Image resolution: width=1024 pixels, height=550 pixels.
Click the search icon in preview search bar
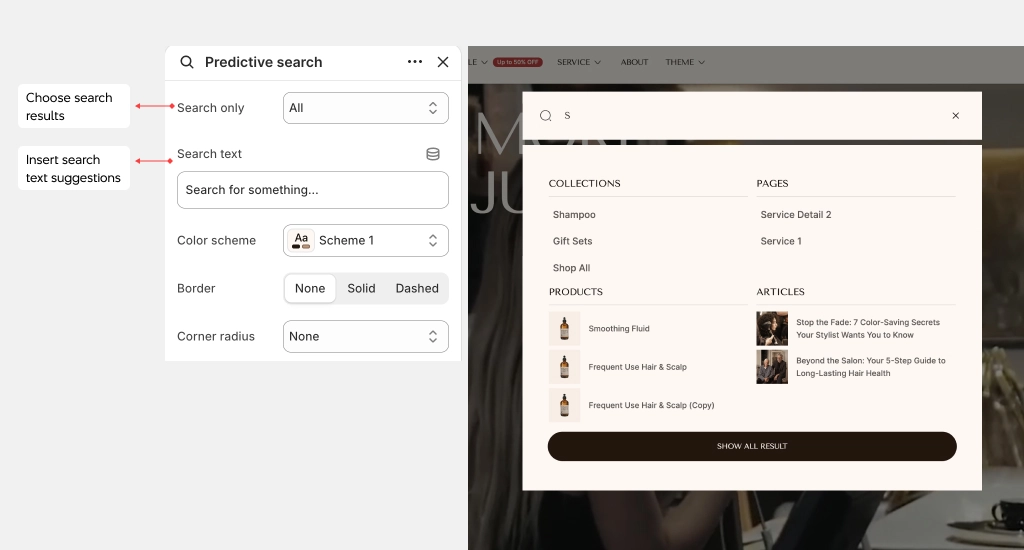(545, 116)
